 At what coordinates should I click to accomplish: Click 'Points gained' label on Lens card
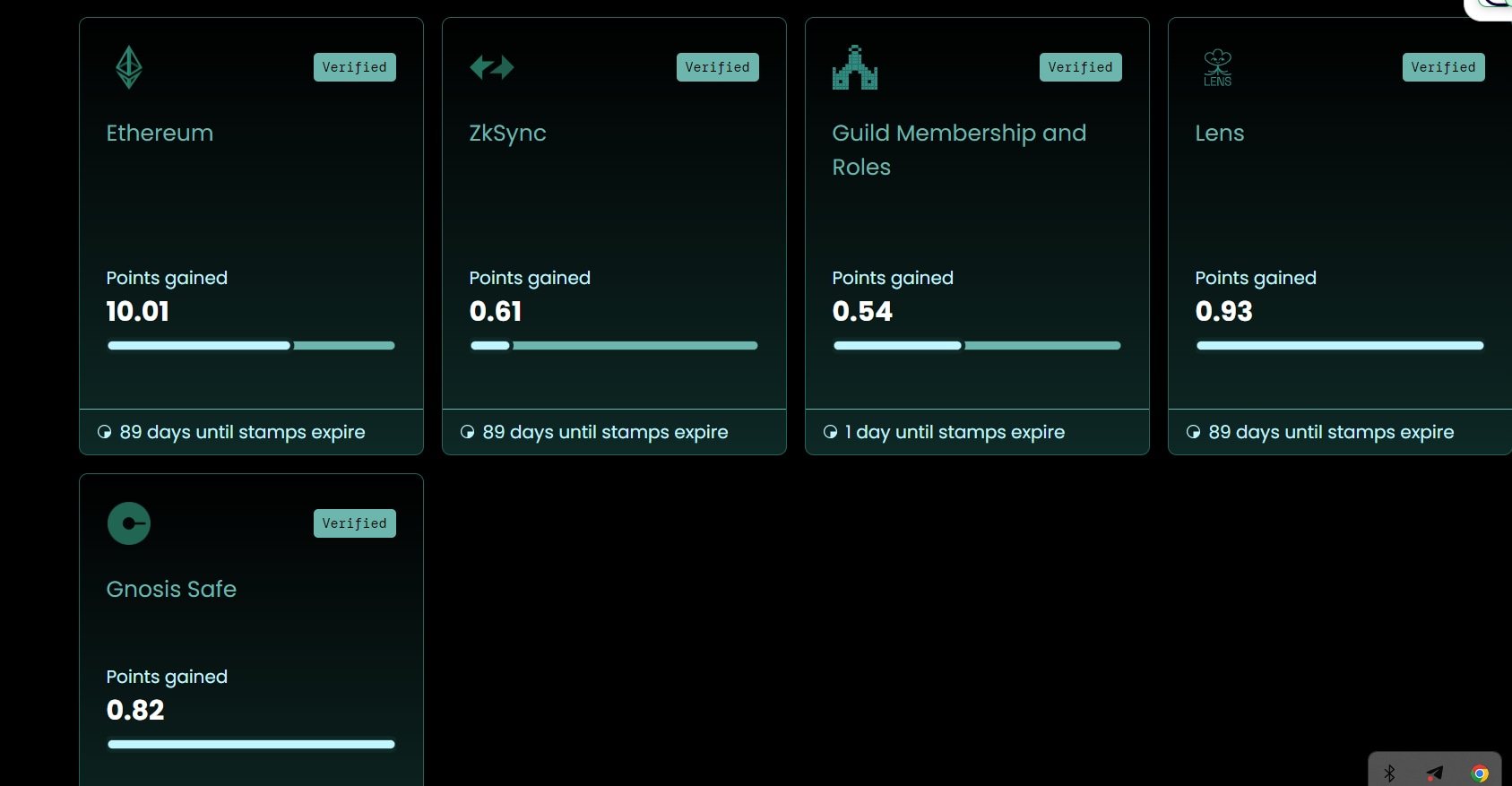pos(1256,278)
